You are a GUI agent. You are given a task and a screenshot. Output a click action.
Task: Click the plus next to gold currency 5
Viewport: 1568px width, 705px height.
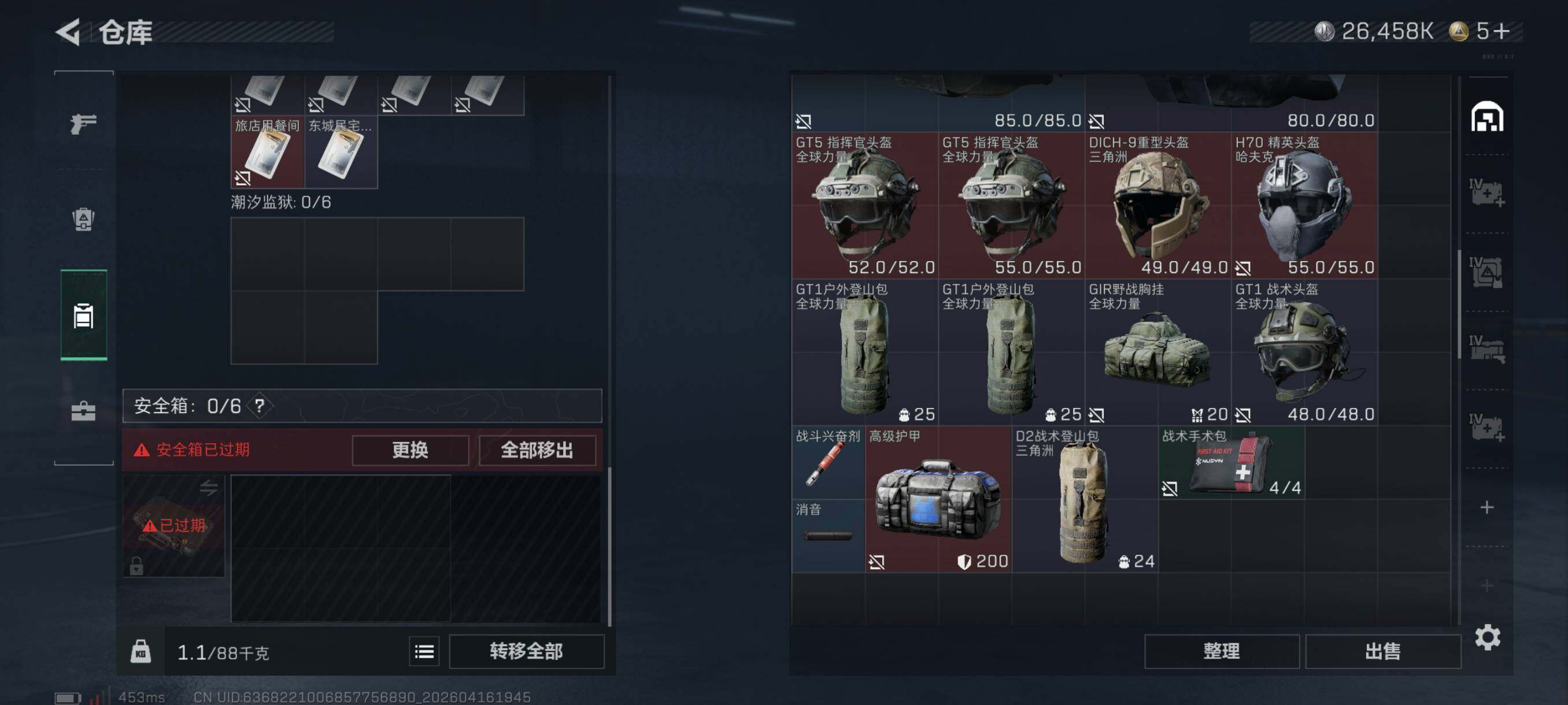tap(1502, 31)
